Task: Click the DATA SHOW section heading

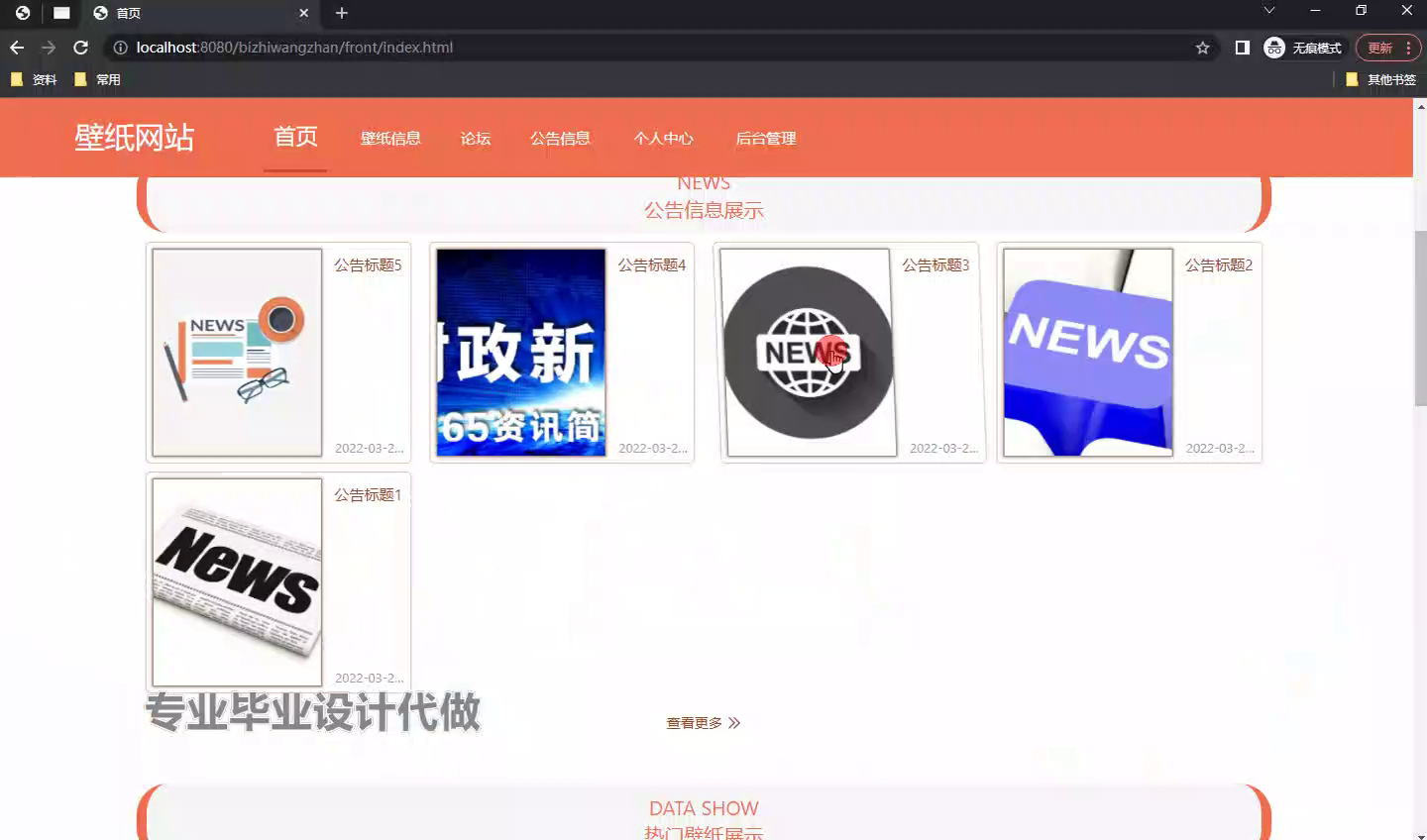Action: tap(704, 808)
